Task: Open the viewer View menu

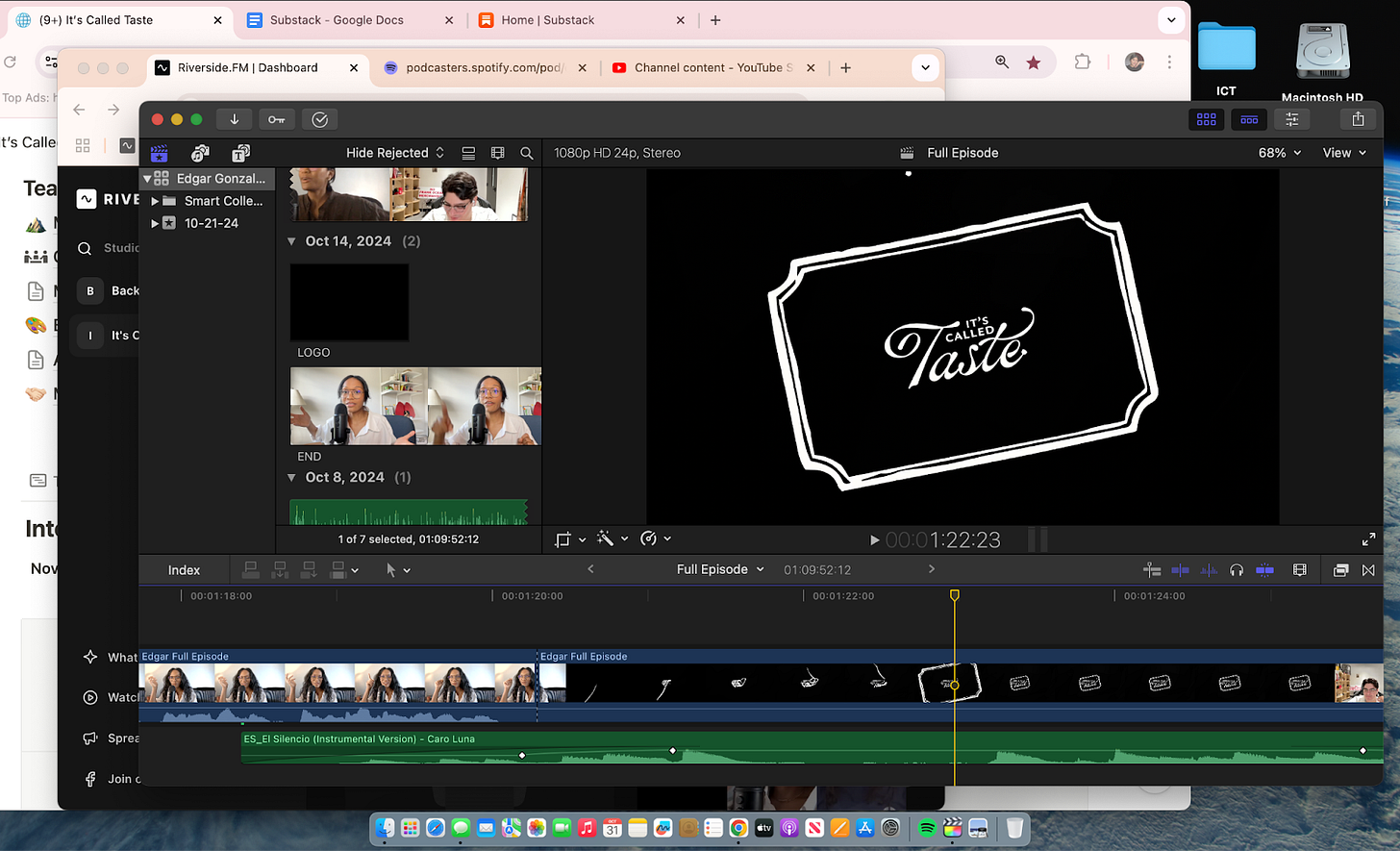Action: 1344,153
